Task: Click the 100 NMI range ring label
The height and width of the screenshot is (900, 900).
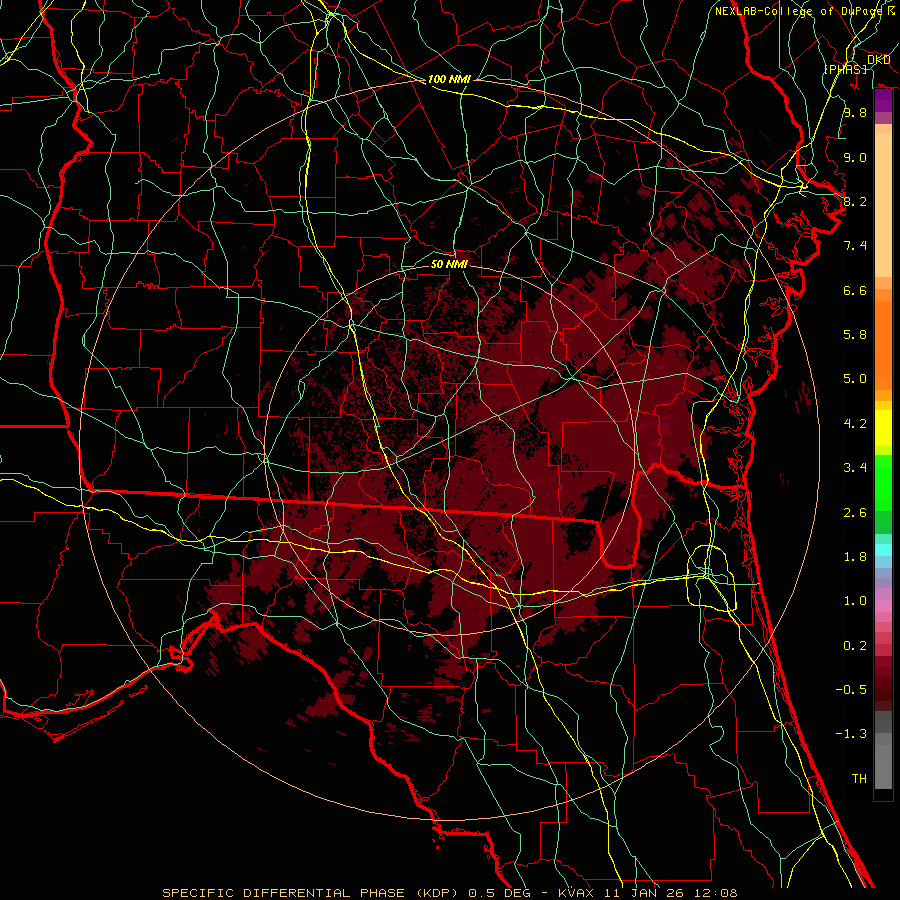Action: click(x=449, y=79)
